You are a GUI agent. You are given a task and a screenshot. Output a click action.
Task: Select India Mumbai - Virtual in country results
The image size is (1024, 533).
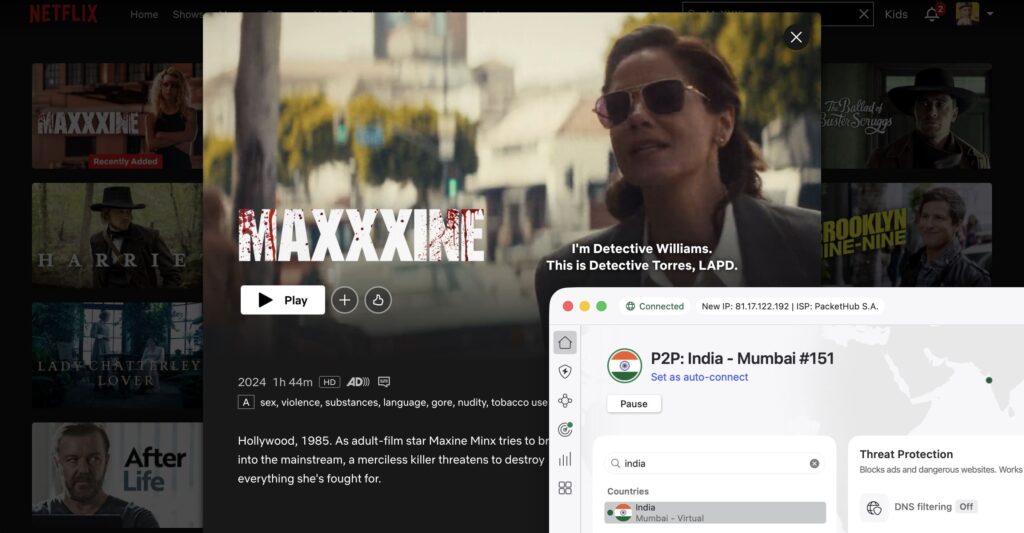715,513
